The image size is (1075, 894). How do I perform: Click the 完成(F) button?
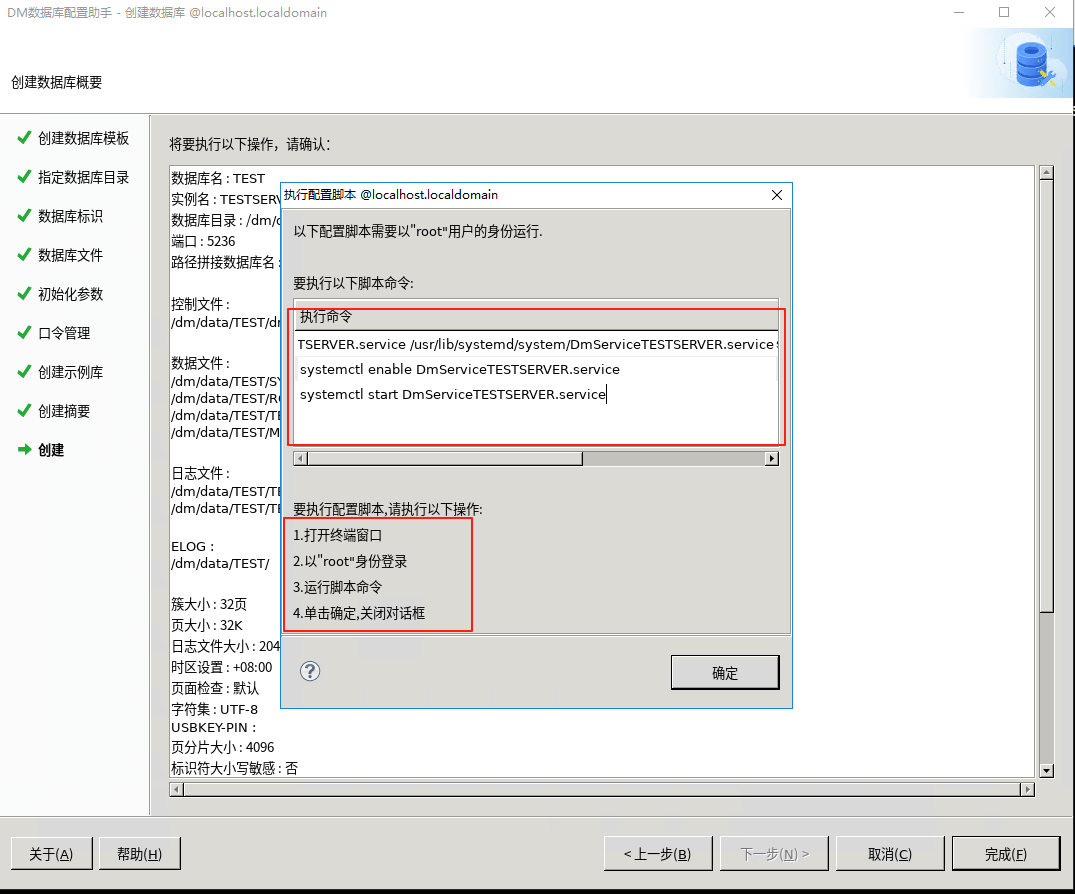click(x=1005, y=854)
